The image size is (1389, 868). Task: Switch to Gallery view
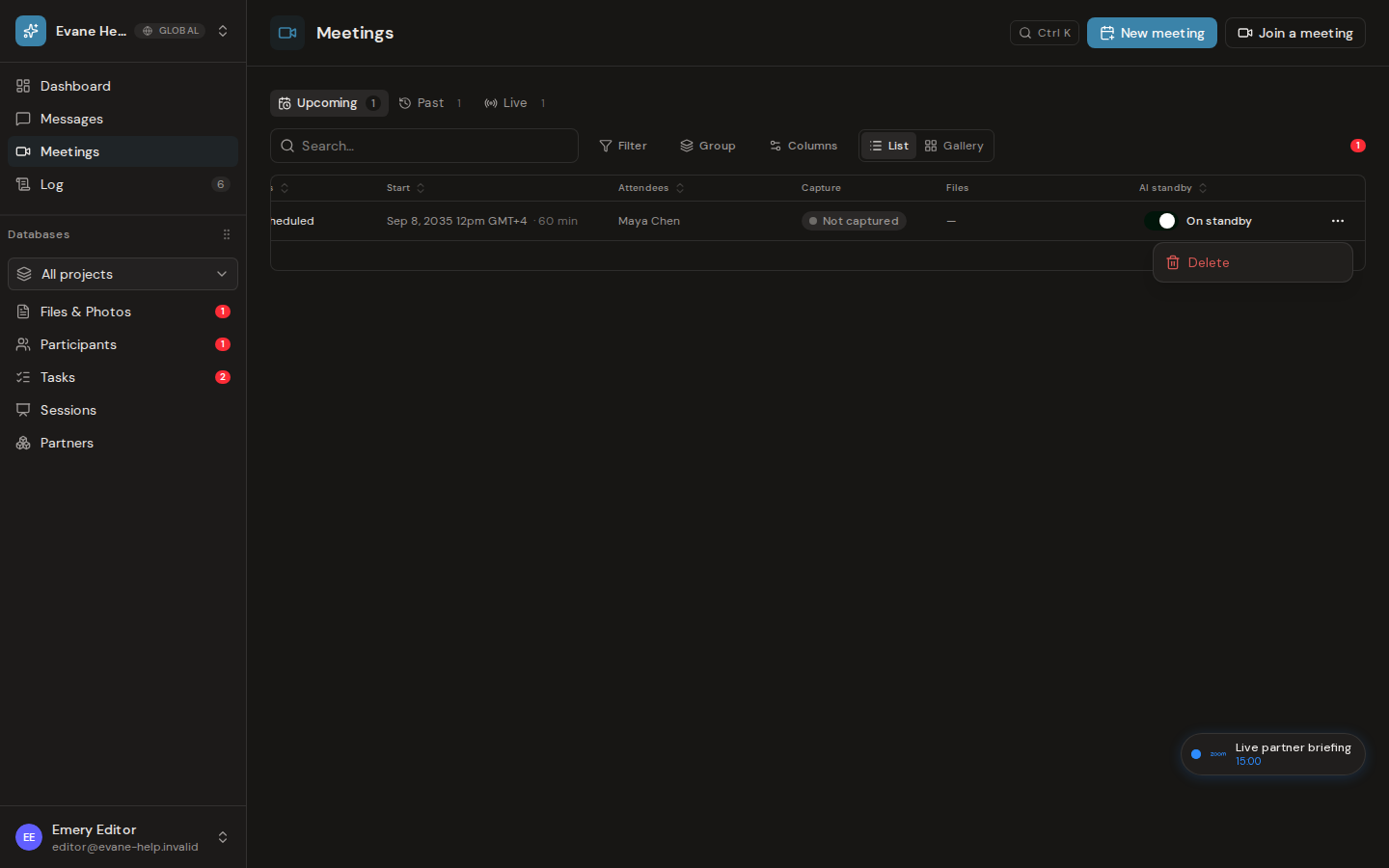click(x=954, y=146)
